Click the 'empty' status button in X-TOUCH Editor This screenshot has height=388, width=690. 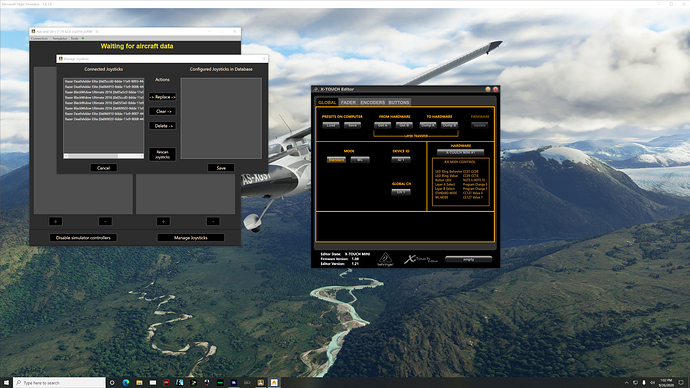[468, 259]
